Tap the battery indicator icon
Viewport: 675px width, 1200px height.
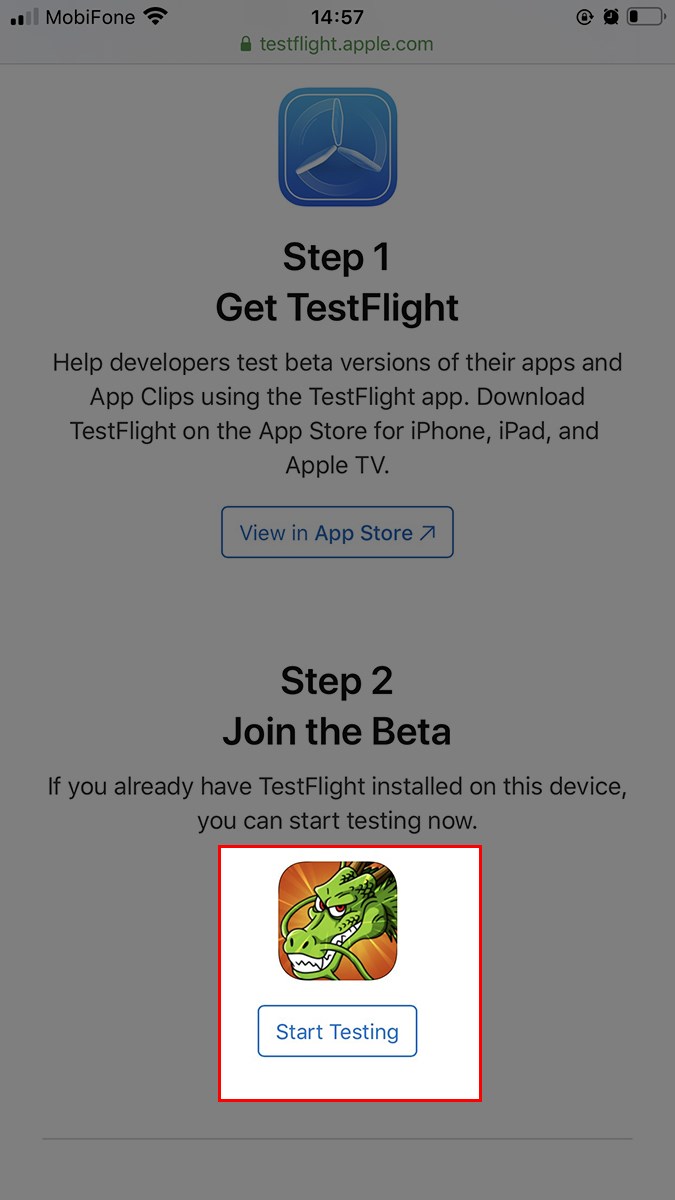[x=645, y=17]
